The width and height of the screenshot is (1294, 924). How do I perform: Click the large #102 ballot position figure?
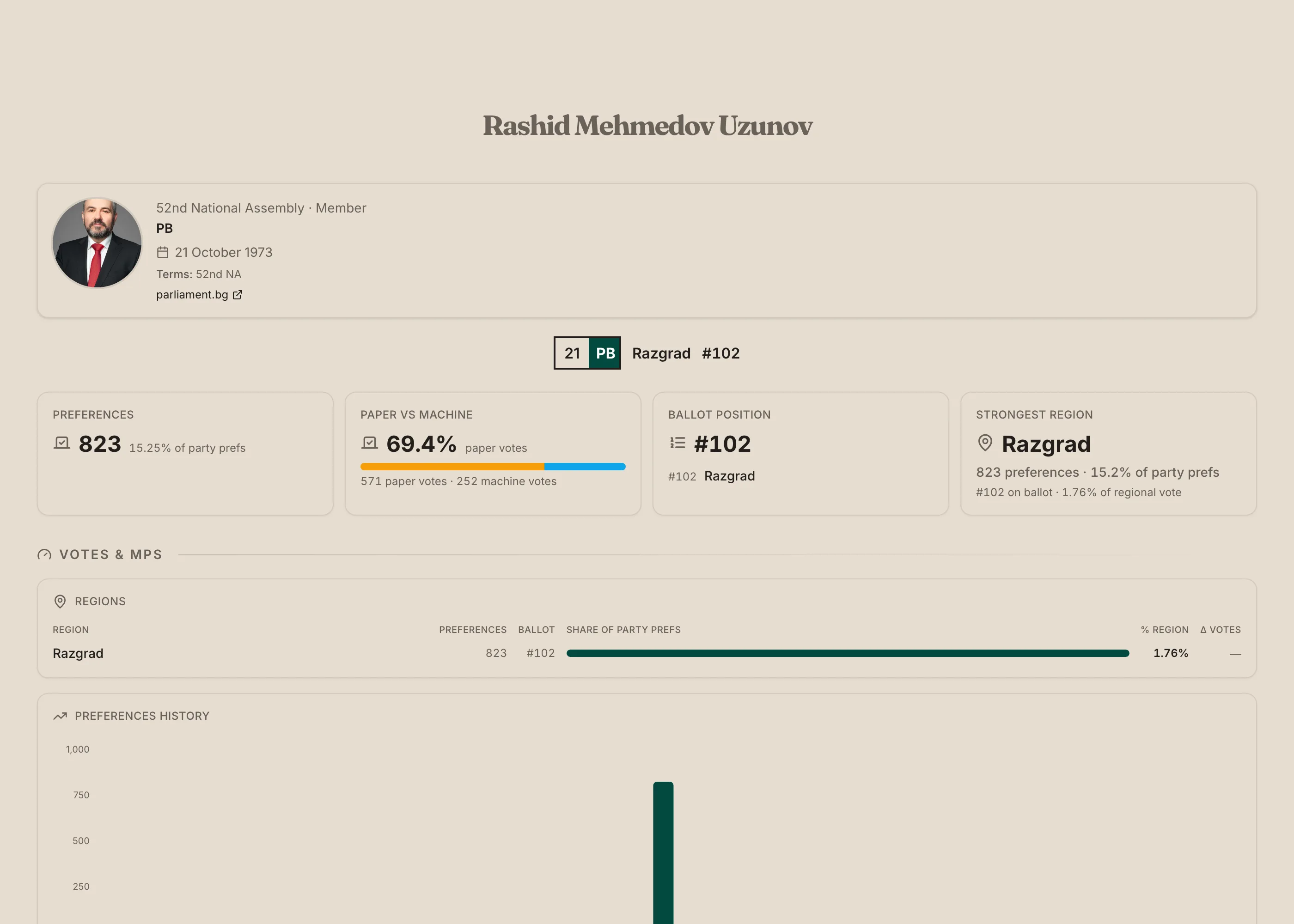[x=722, y=444]
